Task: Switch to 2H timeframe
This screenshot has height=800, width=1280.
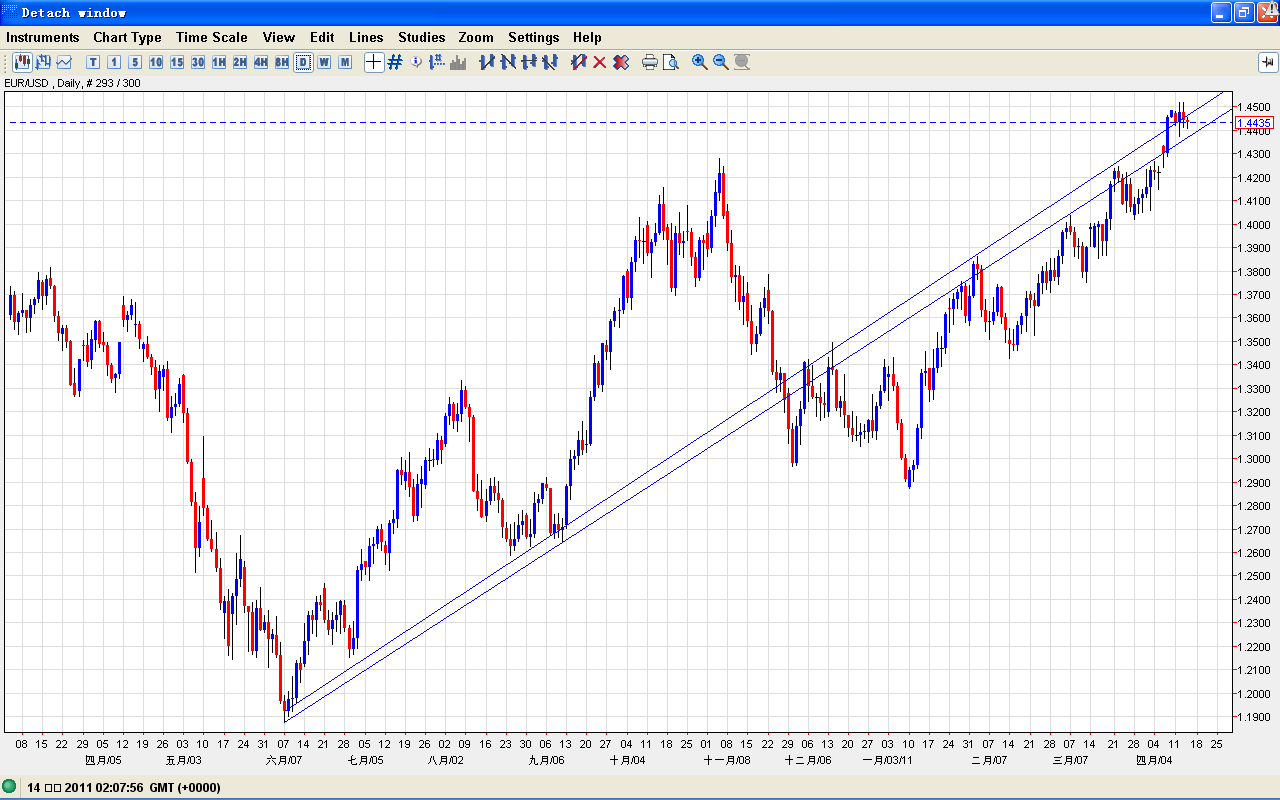Action: point(240,62)
